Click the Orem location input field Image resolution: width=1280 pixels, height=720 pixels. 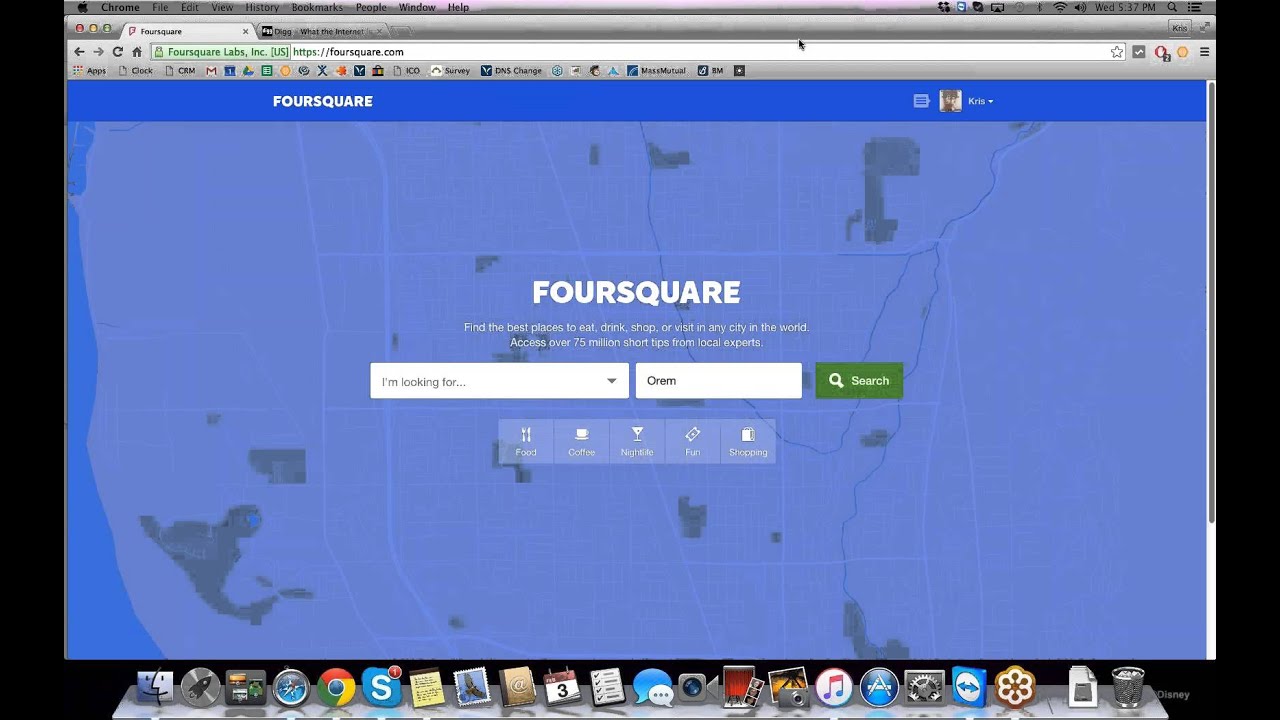718,381
